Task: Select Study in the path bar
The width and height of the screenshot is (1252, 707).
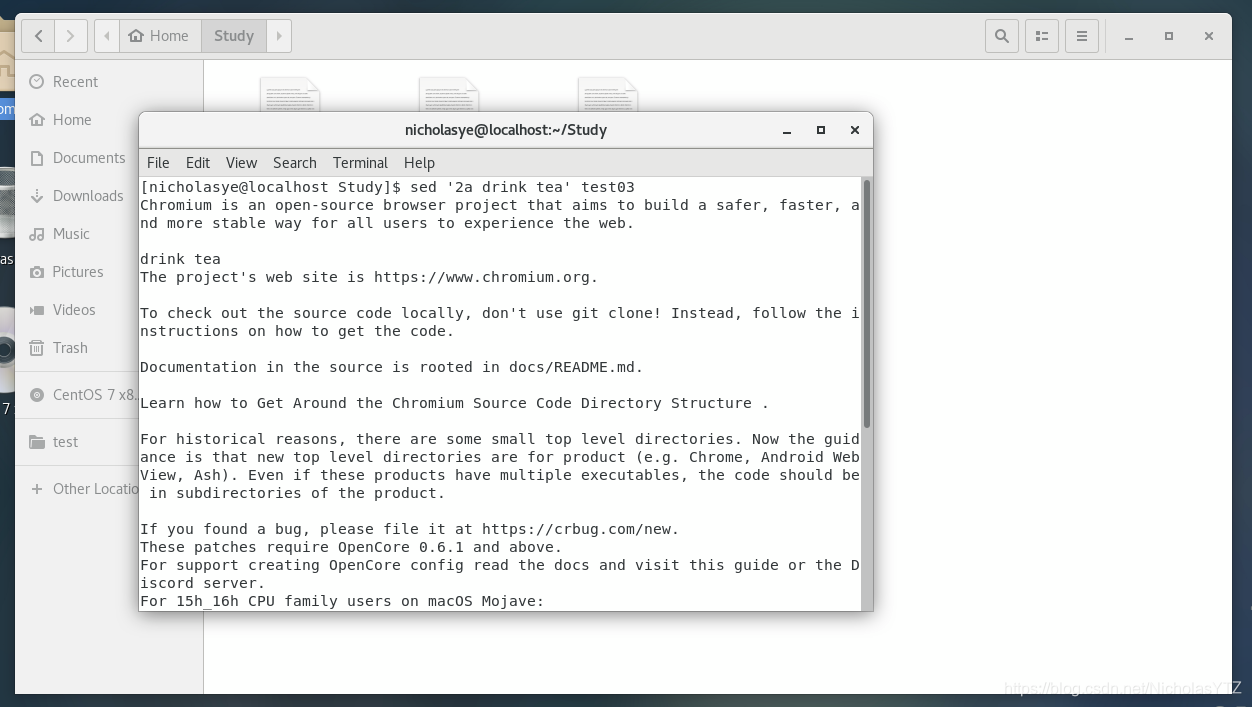Action: [234, 36]
